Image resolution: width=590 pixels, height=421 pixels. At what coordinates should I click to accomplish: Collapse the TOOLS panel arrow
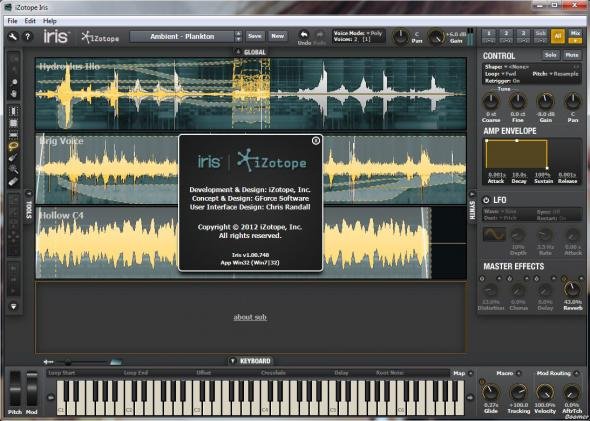click(29, 194)
